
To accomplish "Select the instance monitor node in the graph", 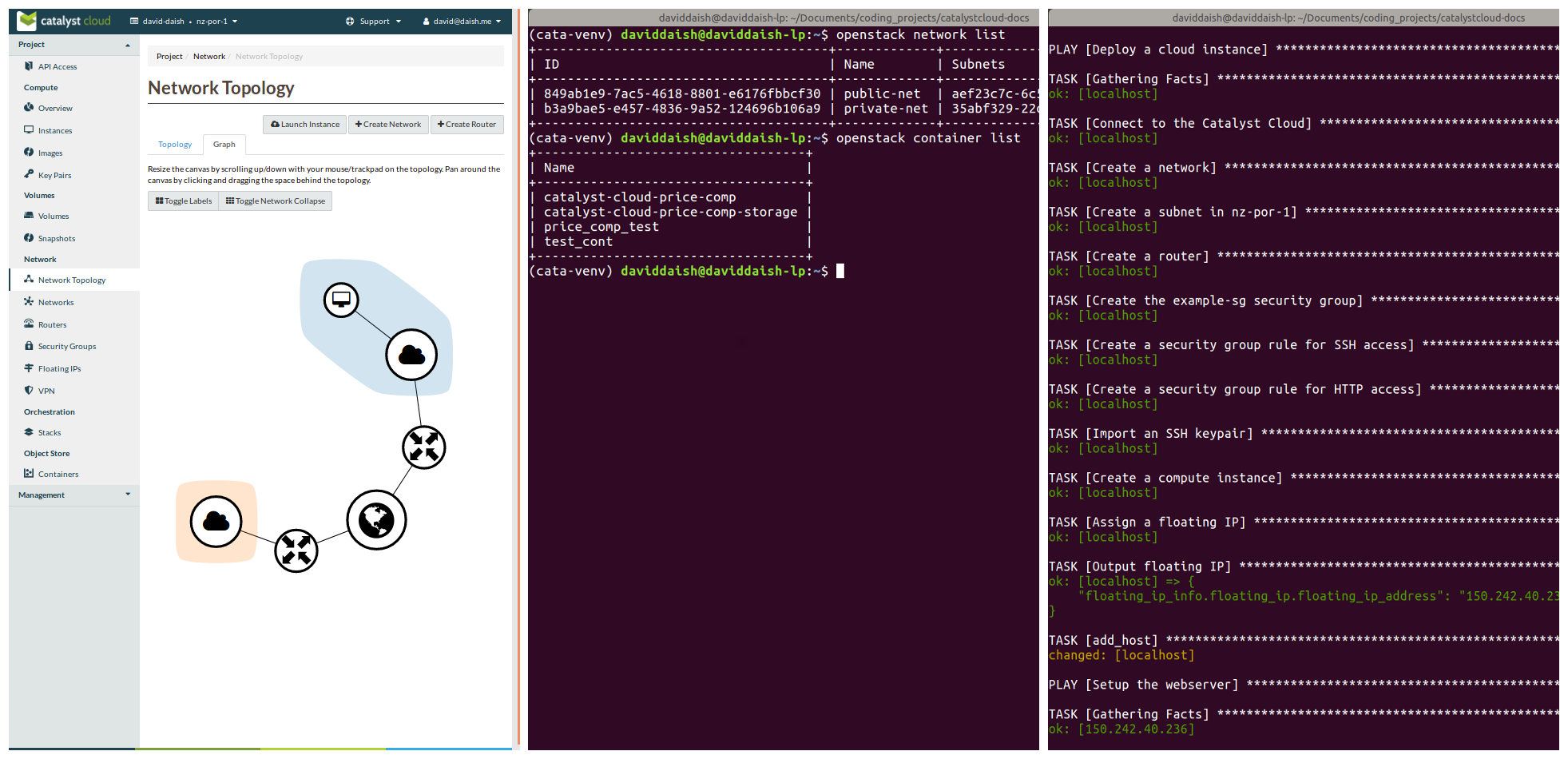I will (x=341, y=300).
